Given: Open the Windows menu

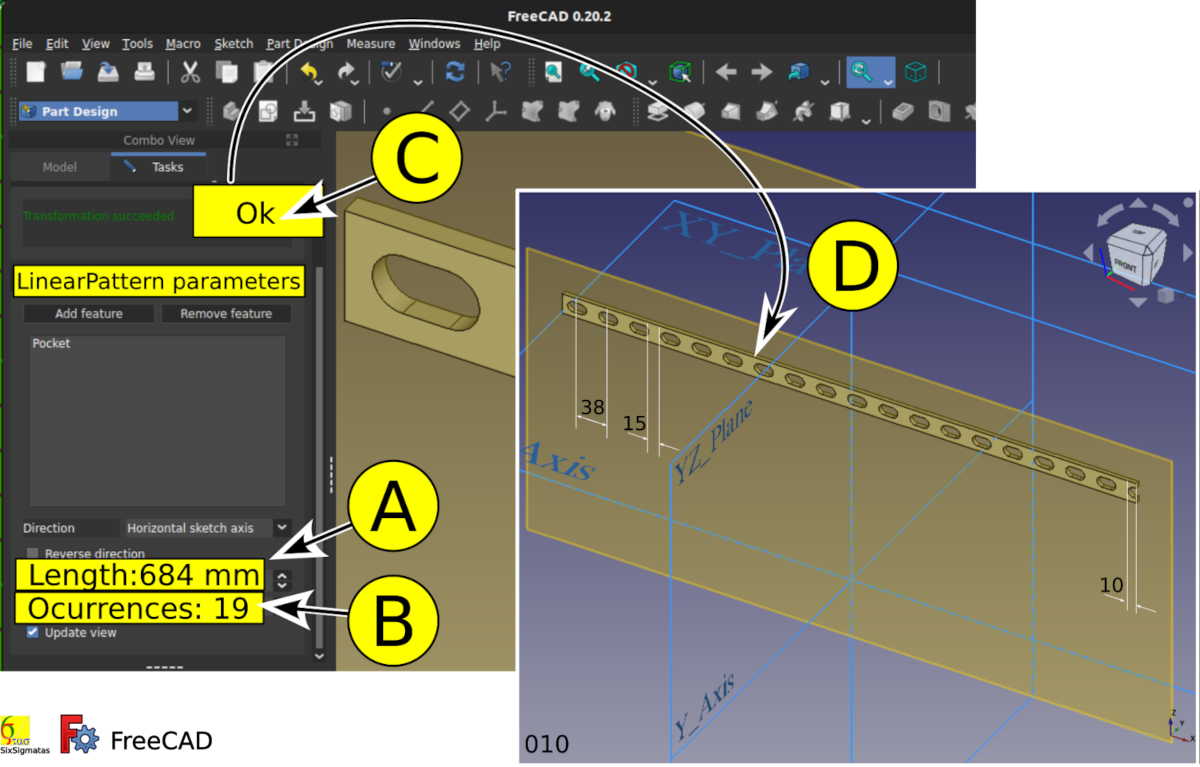Looking at the screenshot, I should [x=435, y=44].
